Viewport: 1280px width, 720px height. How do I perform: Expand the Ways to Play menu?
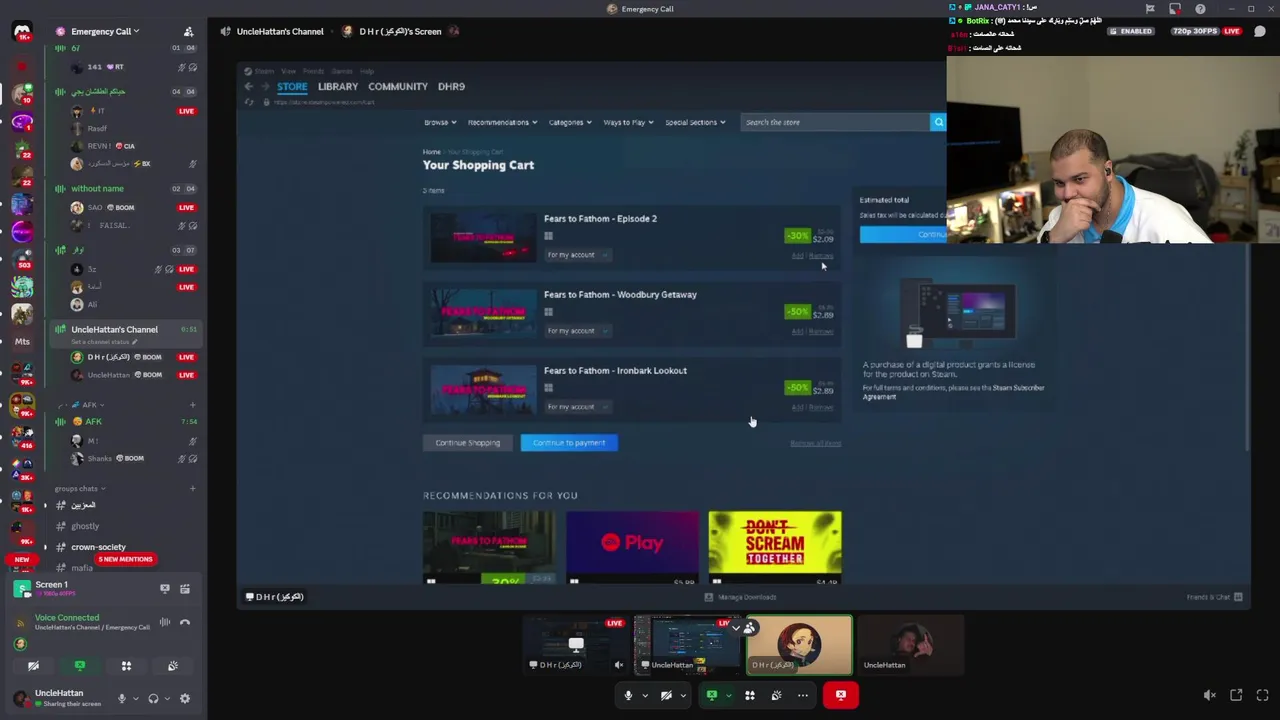628,122
